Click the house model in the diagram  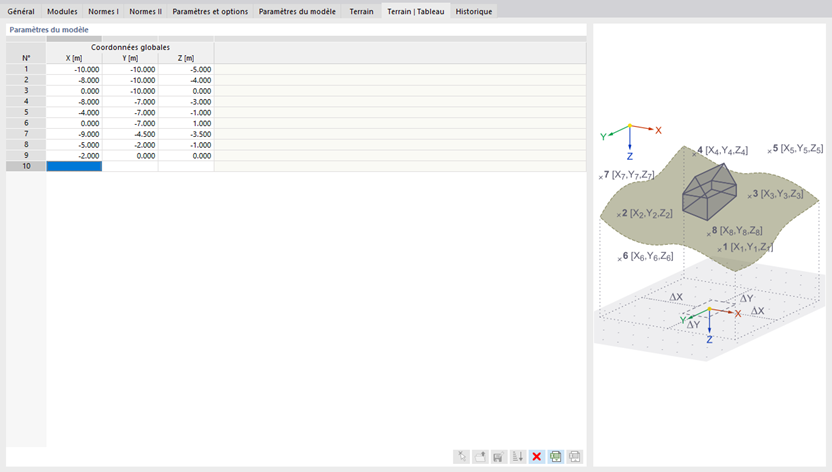(709, 192)
